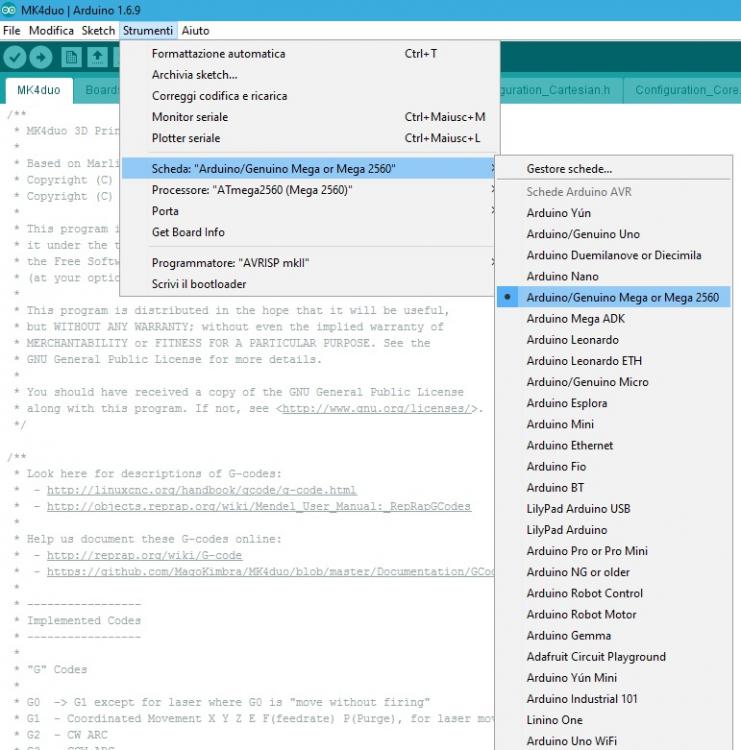Viewport: 741px width, 750px height.
Task: Click the linuxcnc.org g-code handbook link
Action: click(201, 490)
